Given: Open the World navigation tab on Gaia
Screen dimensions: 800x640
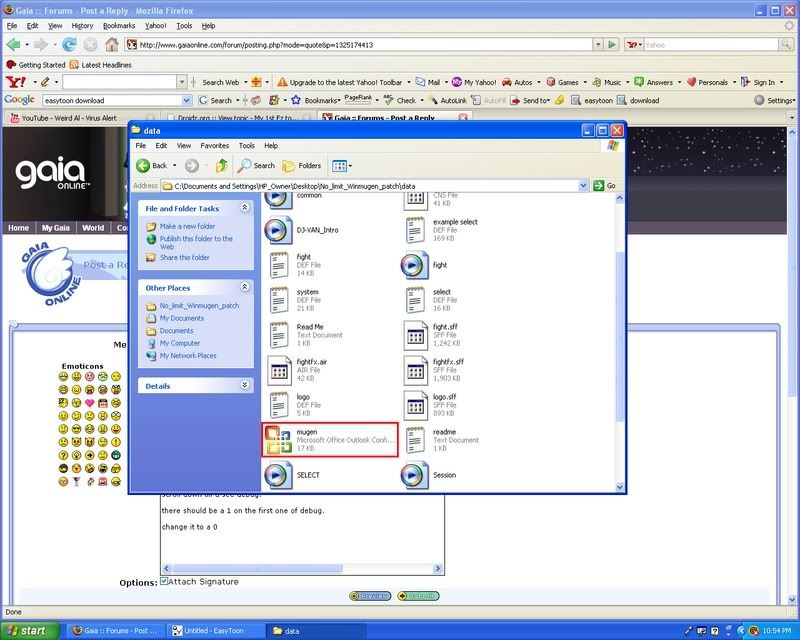Looking at the screenshot, I should [x=93, y=228].
